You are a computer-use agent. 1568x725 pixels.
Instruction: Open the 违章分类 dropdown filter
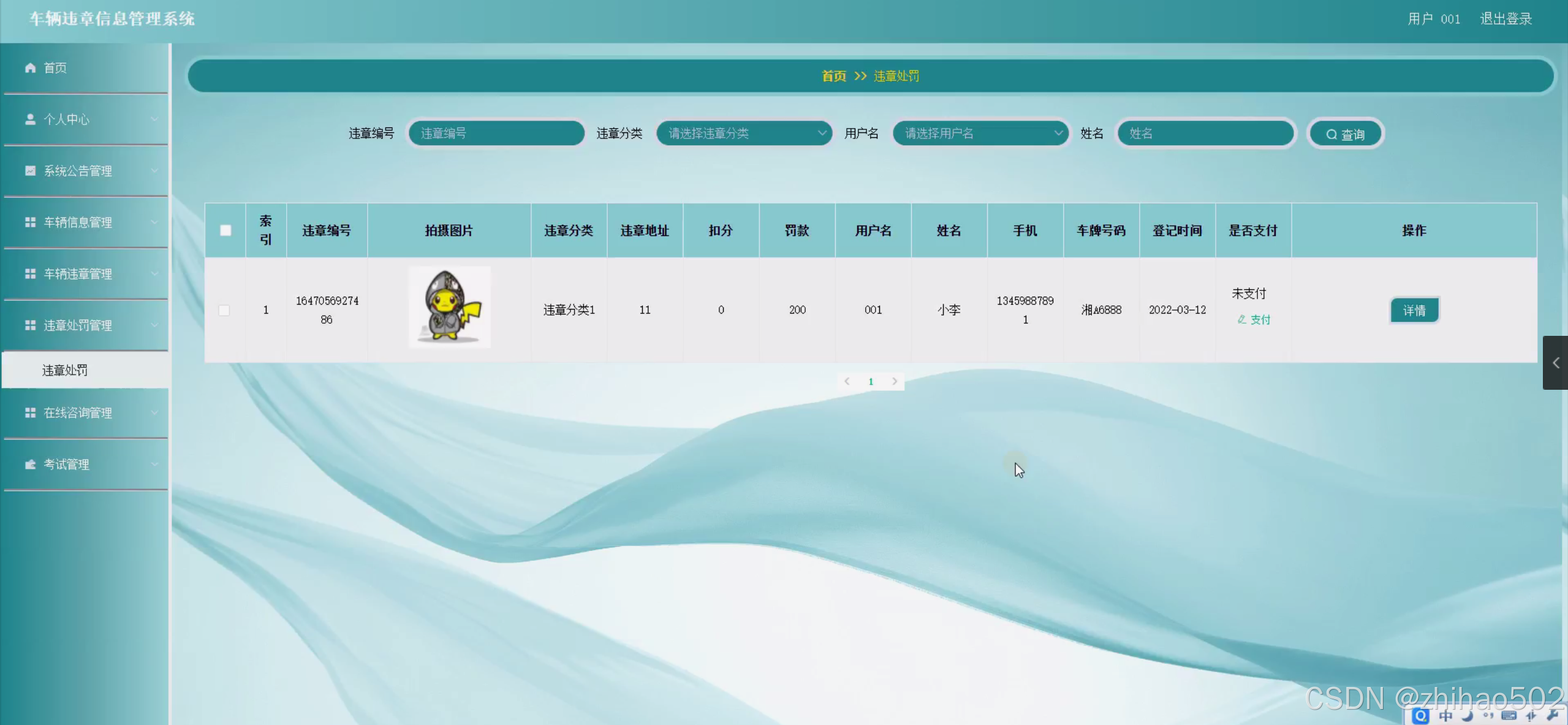tap(744, 133)
